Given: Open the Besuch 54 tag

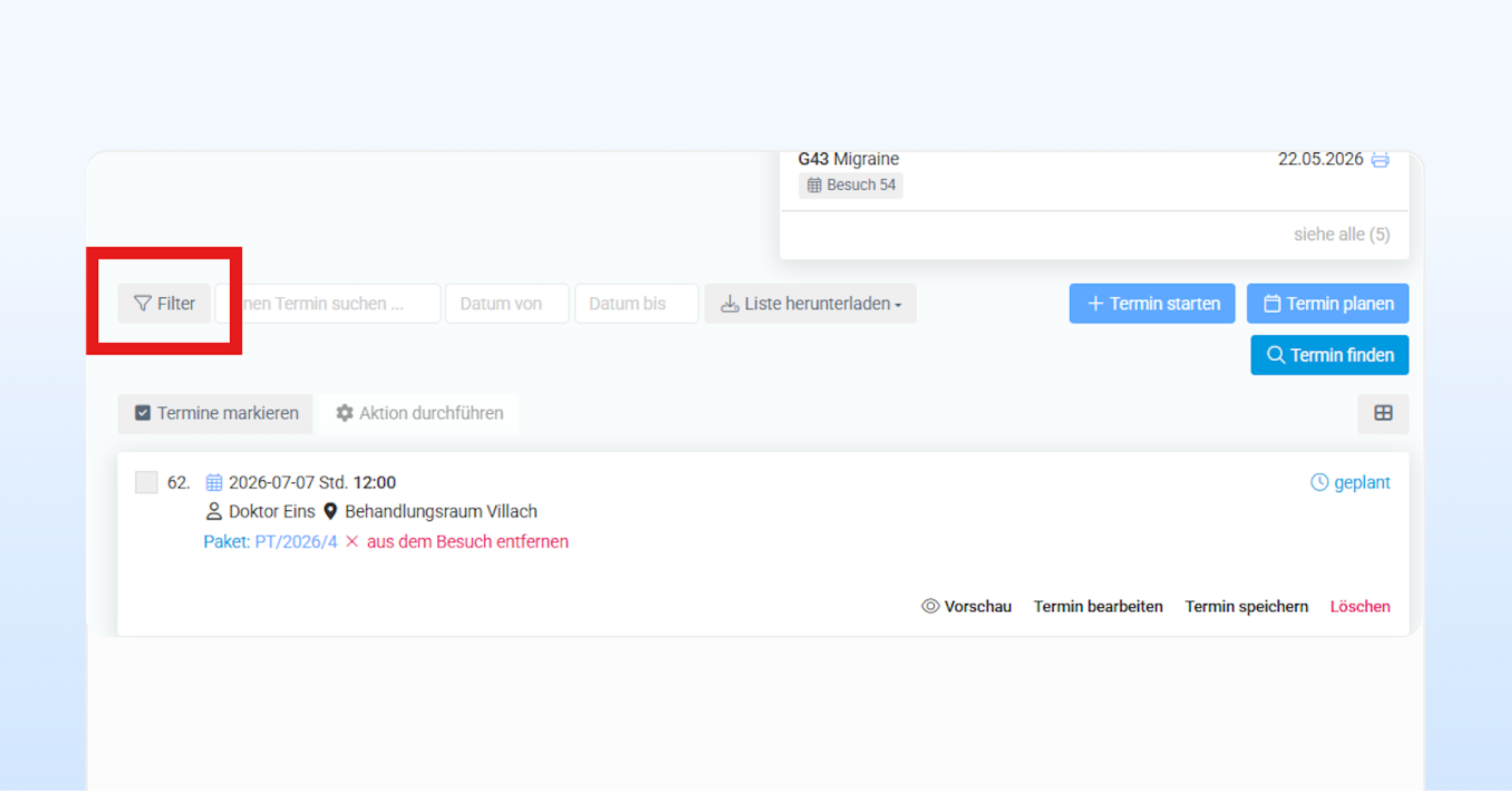Looking at the screenshot, I should pyautogui.click(x=850, y=185).
